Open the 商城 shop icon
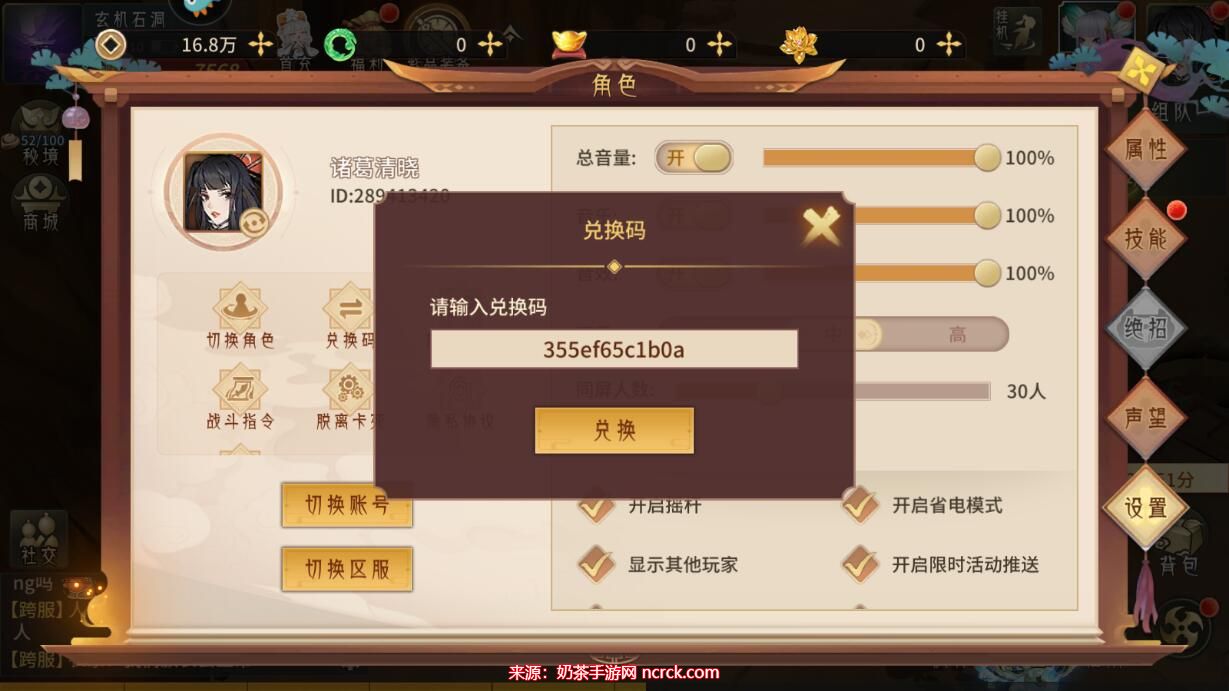The width and height of the screenshot is (1229, 691). [x=41, y=203]
